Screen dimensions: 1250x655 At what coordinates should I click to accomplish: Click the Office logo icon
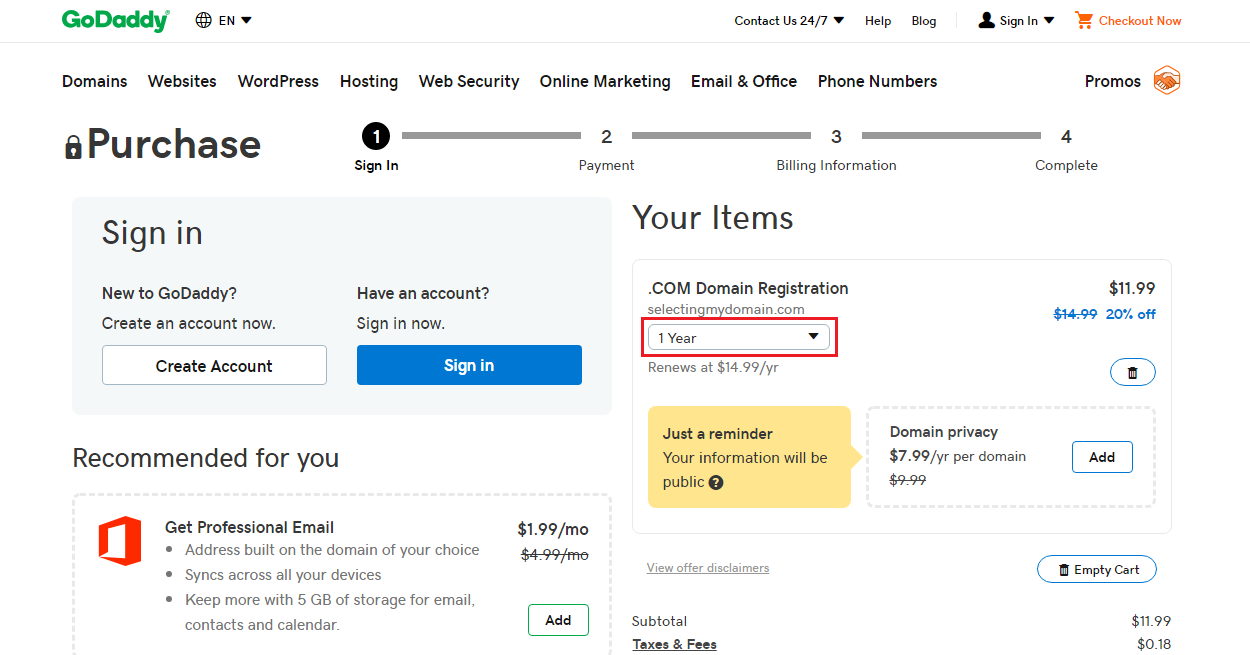click(119, 541)
